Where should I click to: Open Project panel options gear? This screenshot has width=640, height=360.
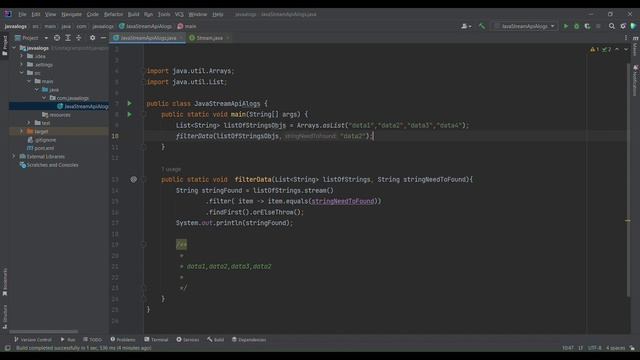(93, 38)
